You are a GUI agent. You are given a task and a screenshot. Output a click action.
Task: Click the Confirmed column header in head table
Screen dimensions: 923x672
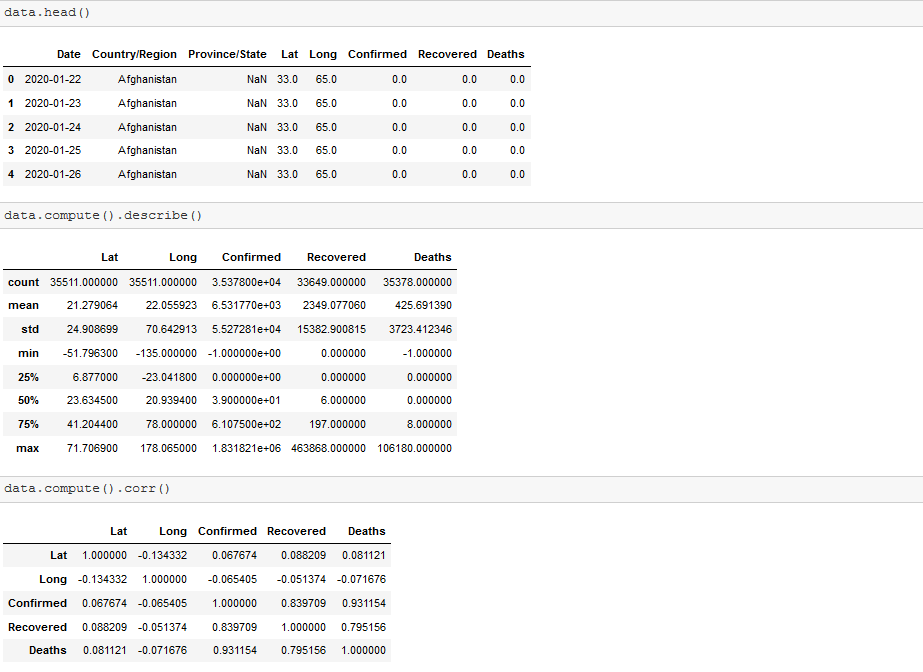pos(377,54)
